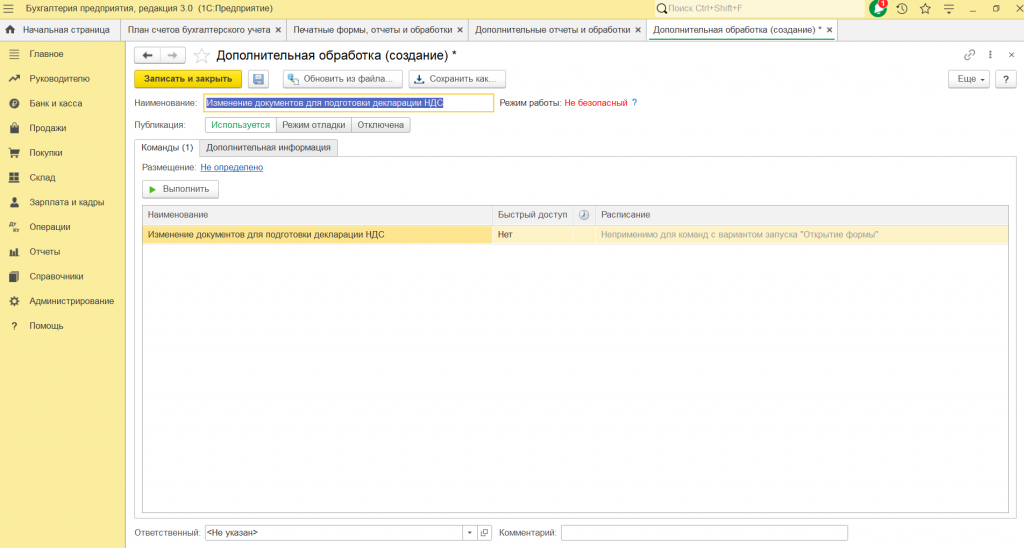Open Банк и касса section
The image size is (1024, 548).
point(56,104)
